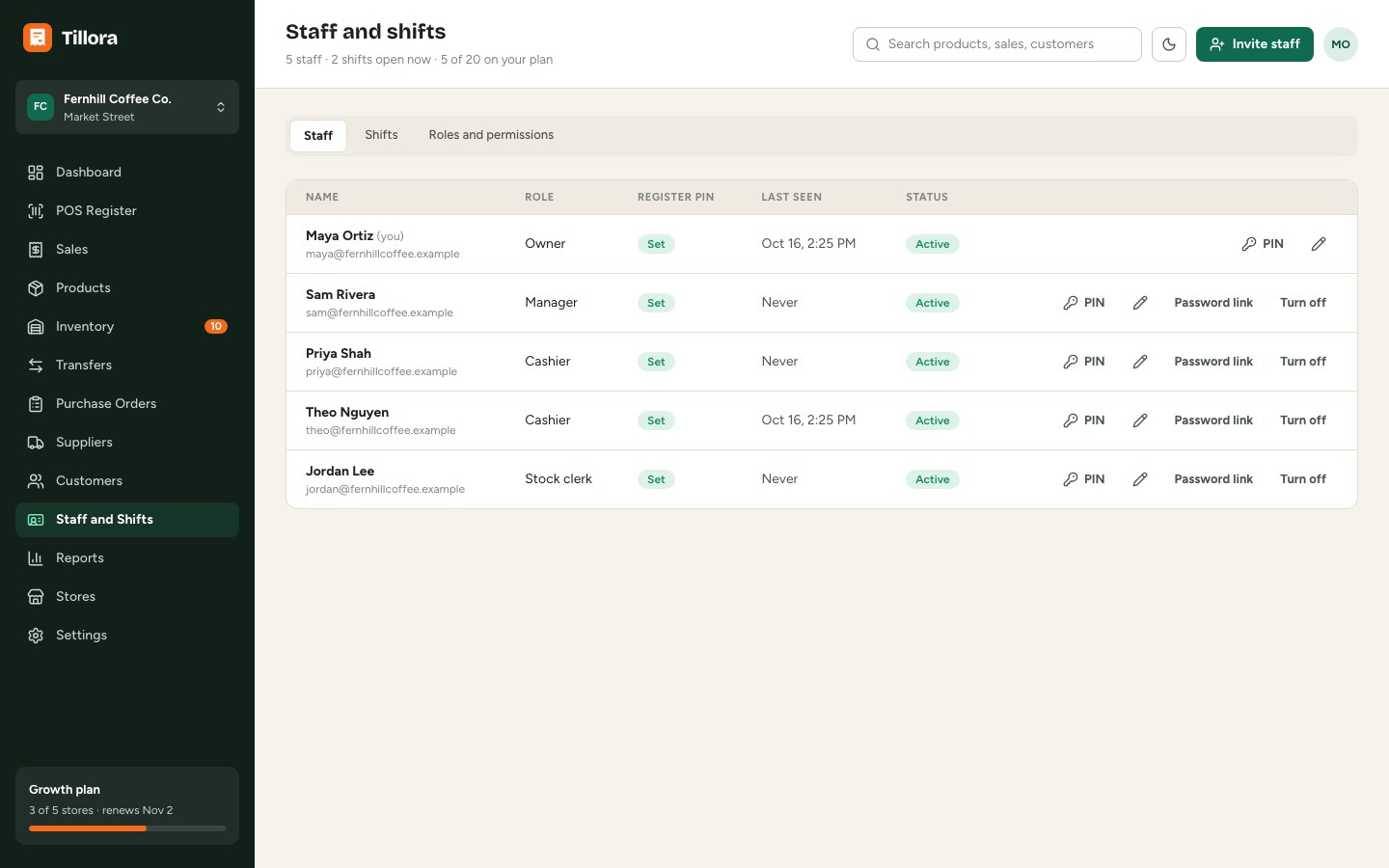Send password link to Theo Nguyen
1389x868 pixels.
pos(1213,420)
